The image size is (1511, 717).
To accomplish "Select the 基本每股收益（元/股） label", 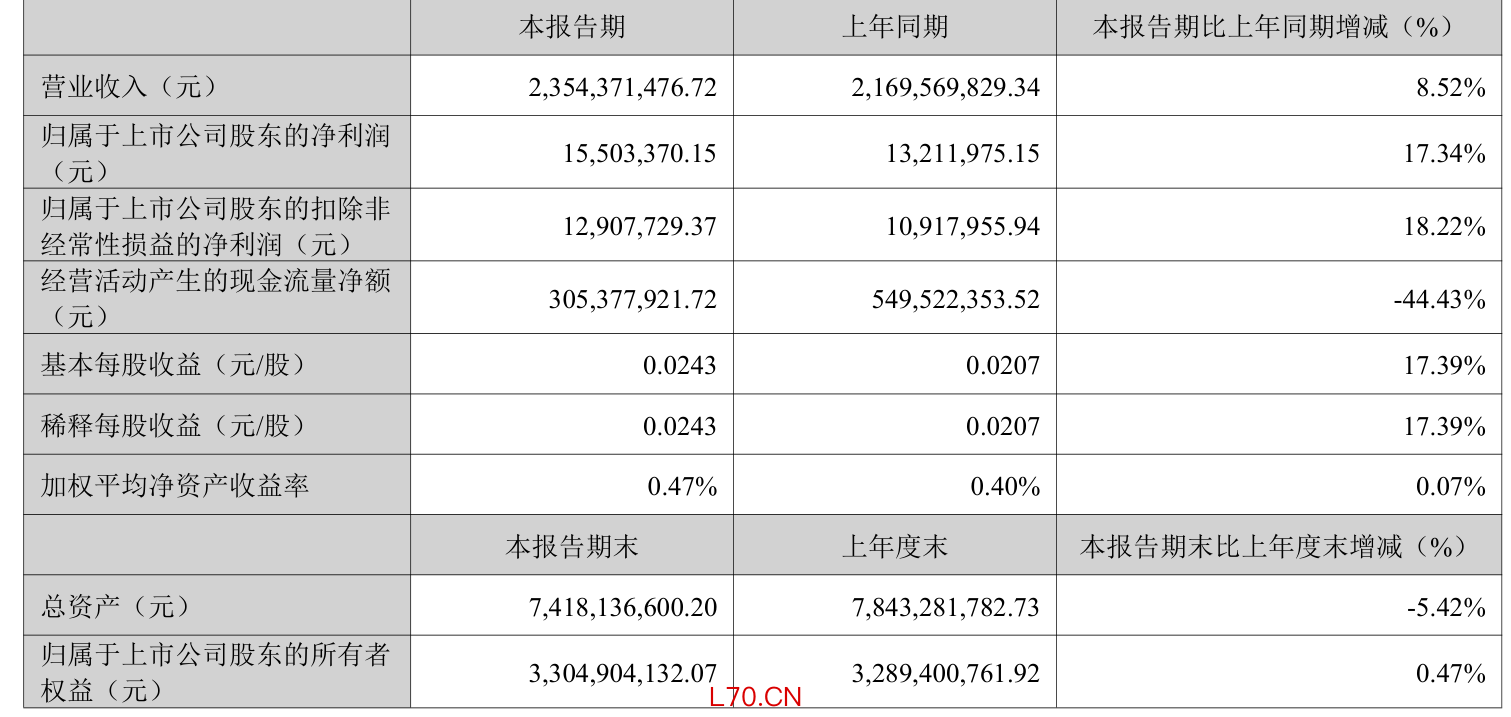I will pyautogui.click(x=173, y=365).
